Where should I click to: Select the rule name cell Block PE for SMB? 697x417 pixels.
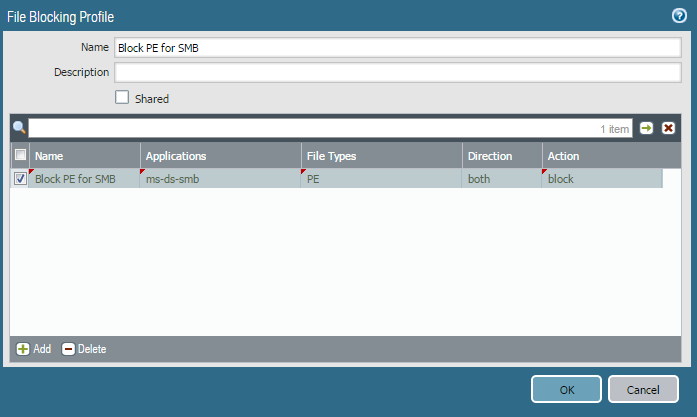tap(84, 179)
